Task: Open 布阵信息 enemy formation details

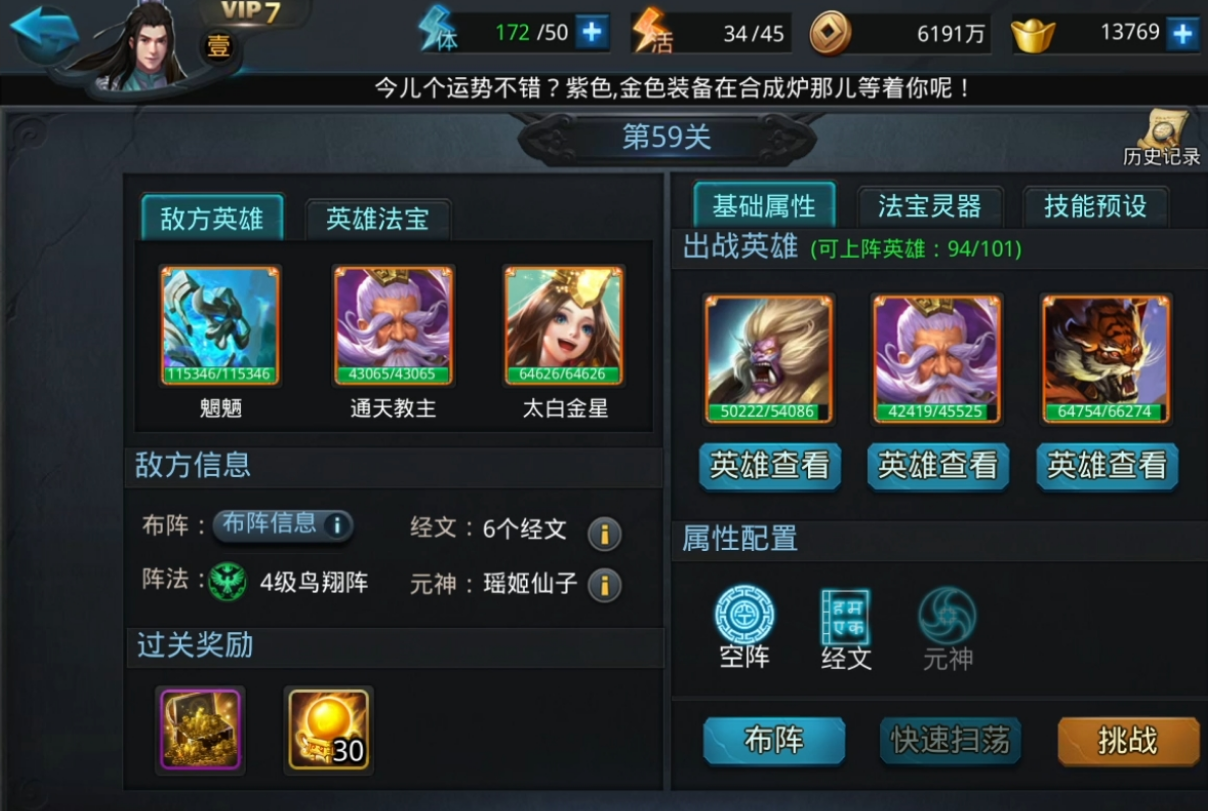Action: (x=283, y=525)
